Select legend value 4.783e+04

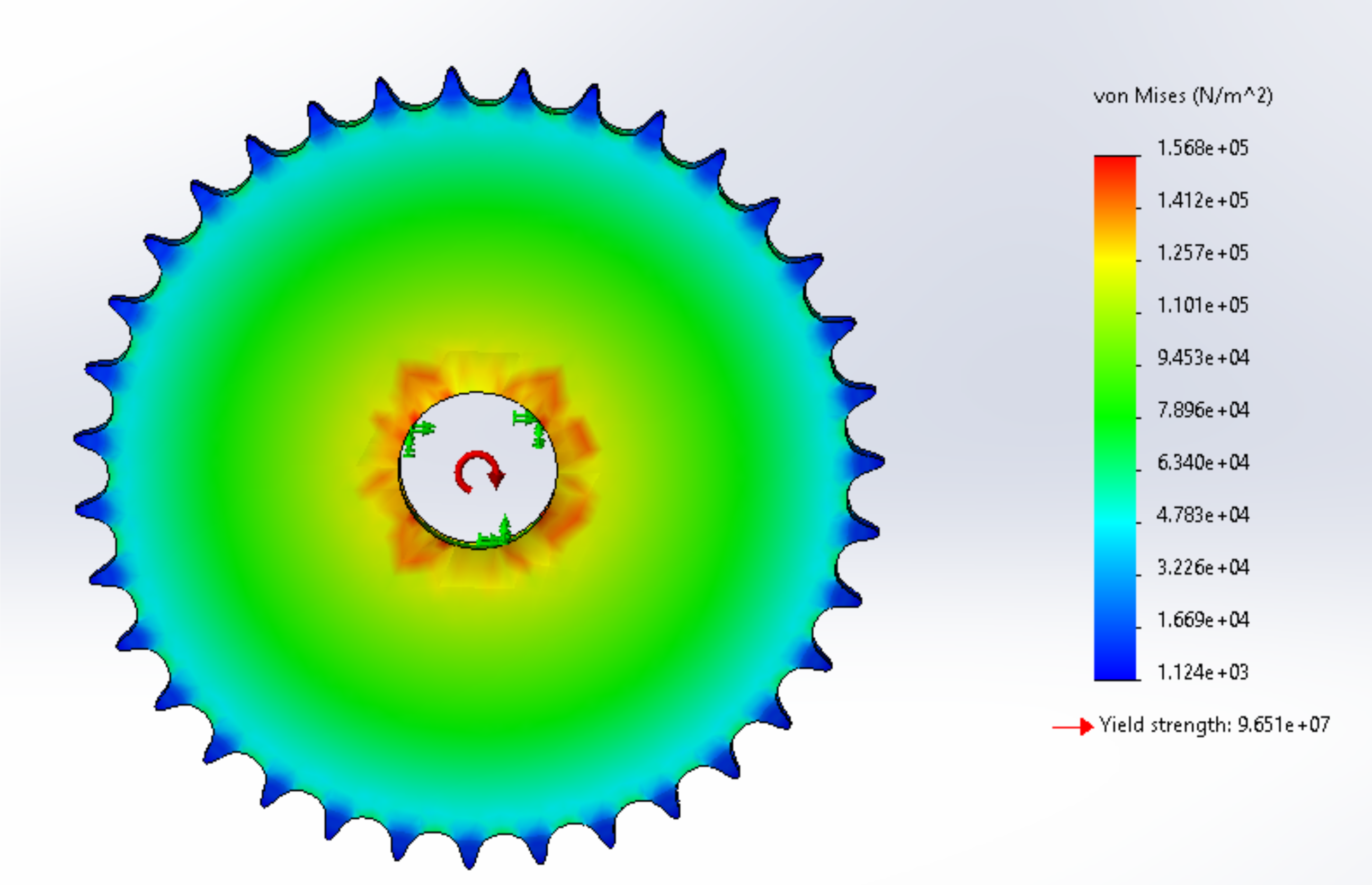pyautogui.click(x=1202, y=515)
